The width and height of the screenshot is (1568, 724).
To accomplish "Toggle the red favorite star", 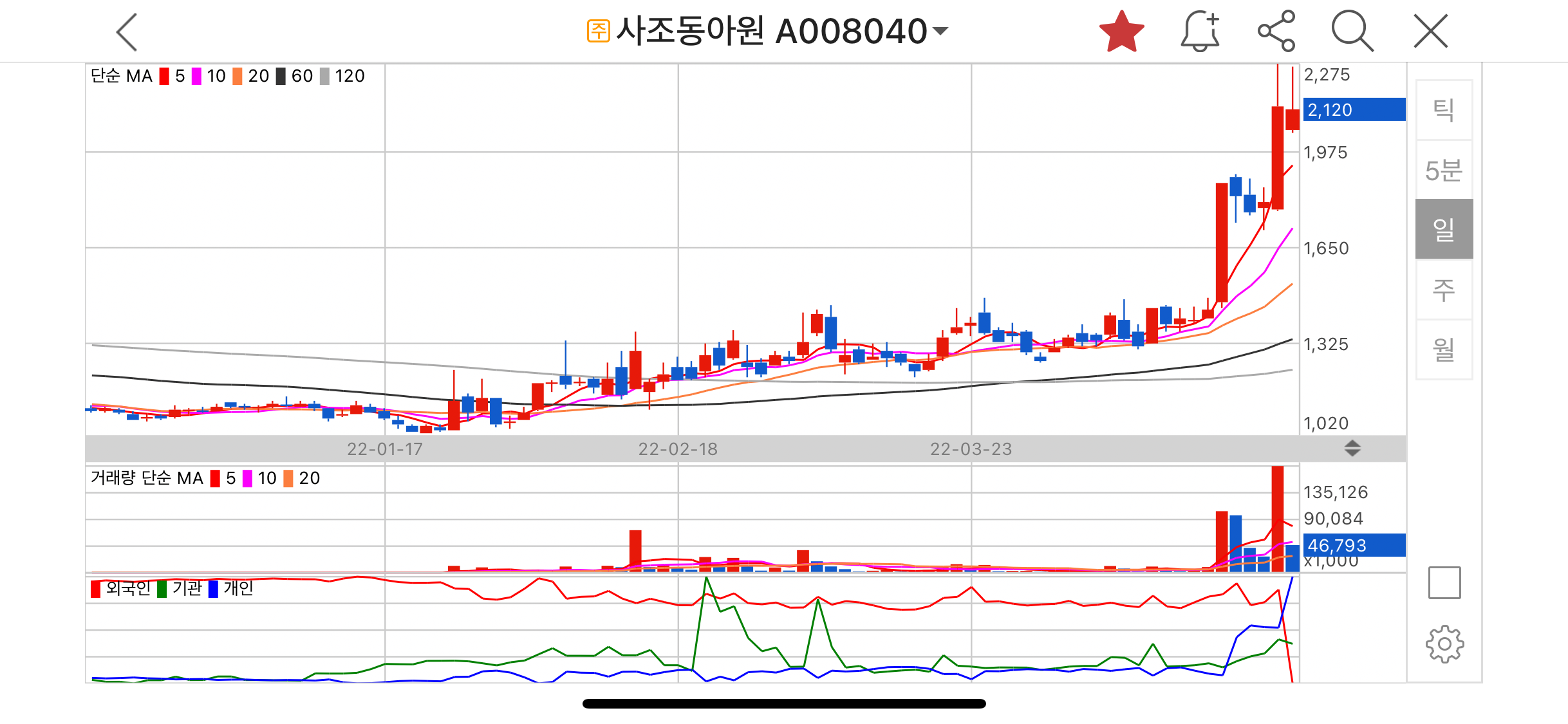I will pos(1121,32).
